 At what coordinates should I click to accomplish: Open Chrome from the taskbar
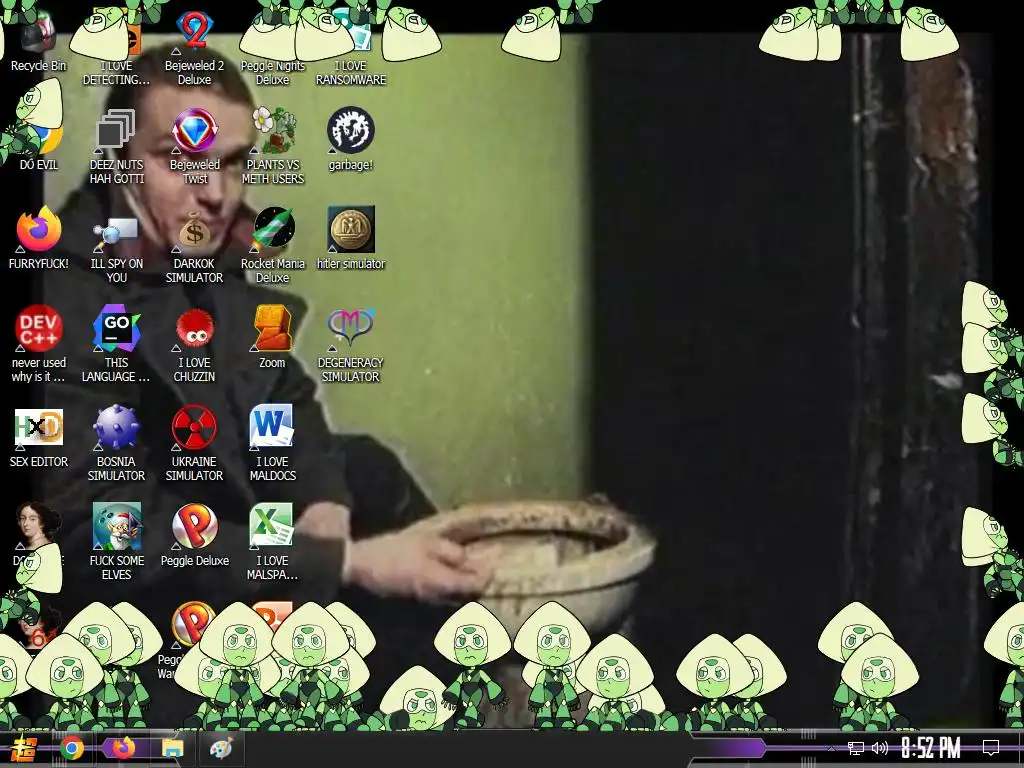coord(72,748)
